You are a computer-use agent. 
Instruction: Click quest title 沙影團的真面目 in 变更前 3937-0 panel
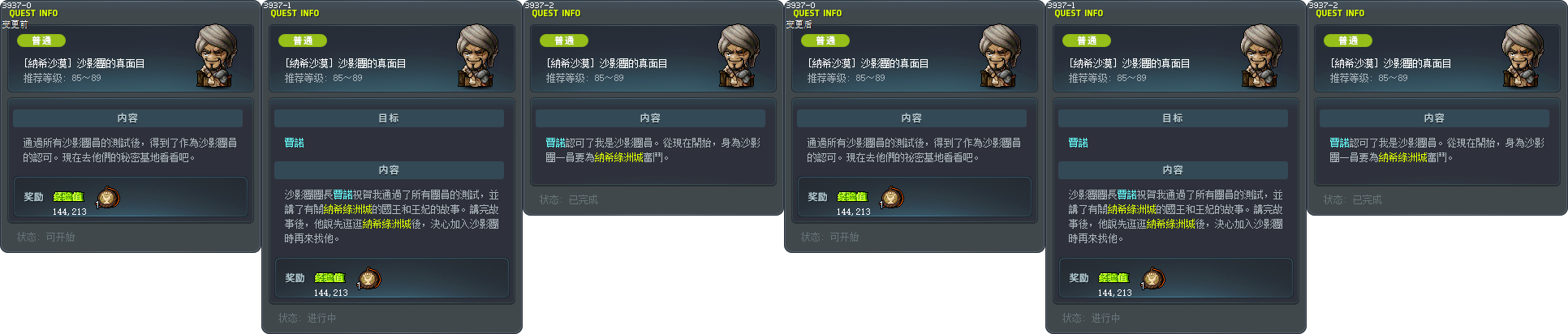pyautogui.click(x=110, y=63)
